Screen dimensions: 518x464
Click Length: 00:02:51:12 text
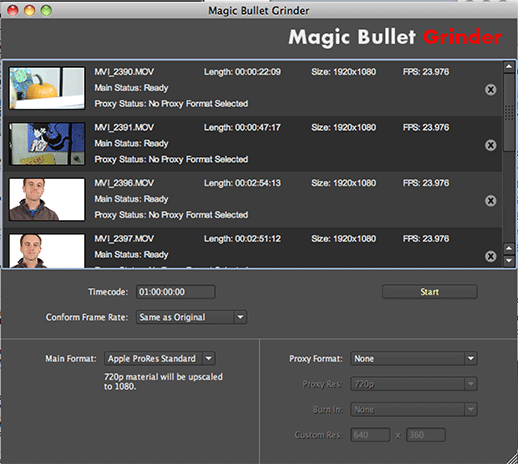(x=242, y=239)
